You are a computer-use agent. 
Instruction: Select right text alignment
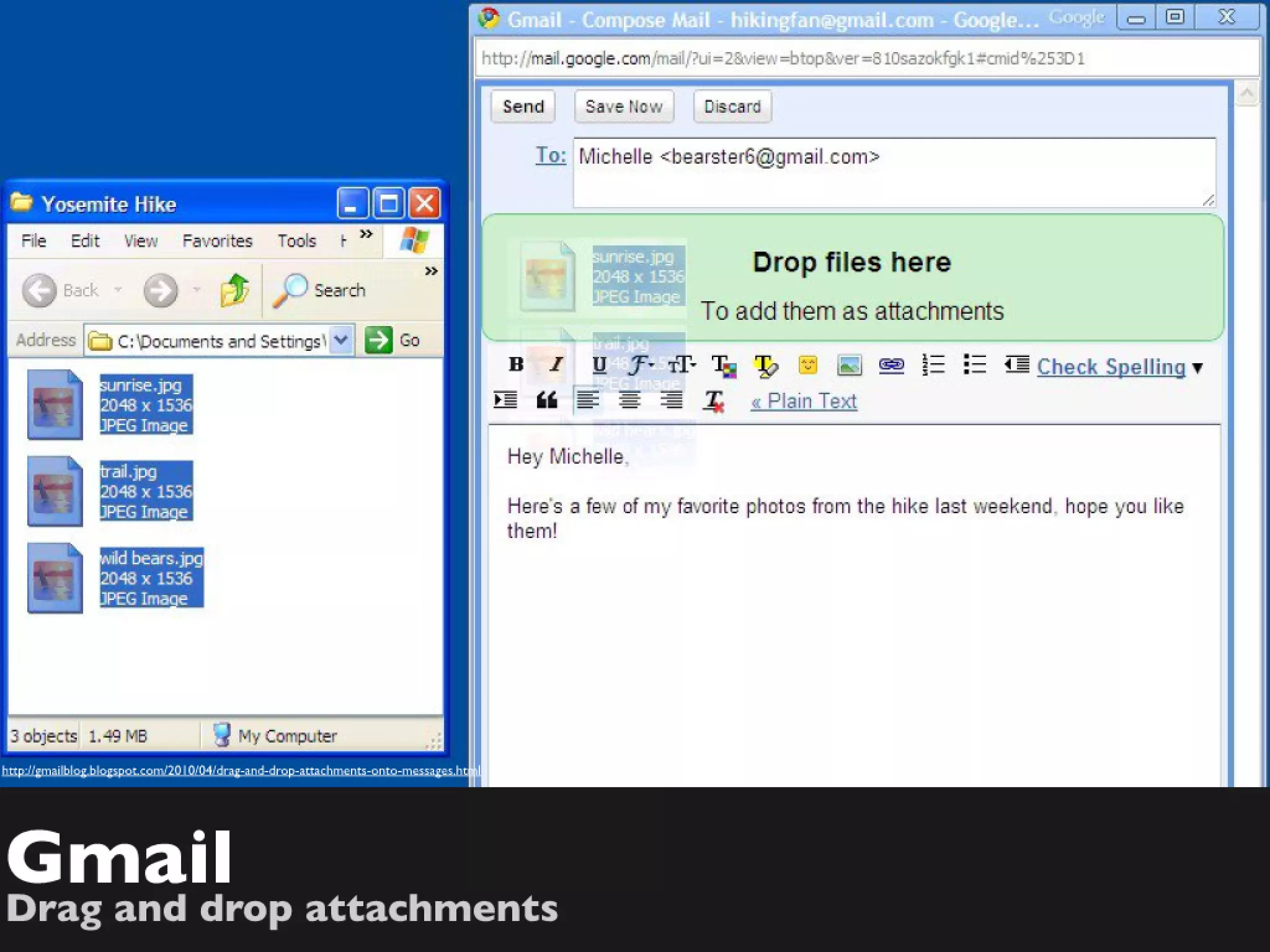(x=671, y=400)
